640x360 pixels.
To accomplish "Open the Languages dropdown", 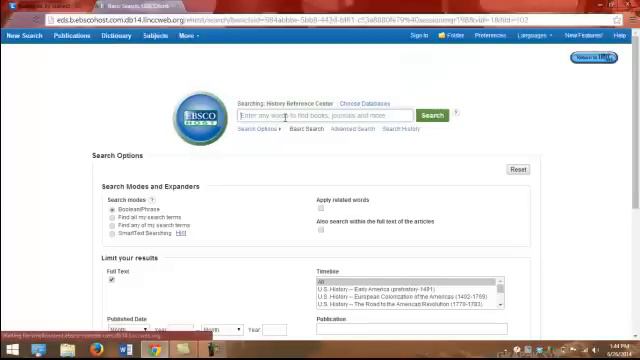I will point(535,36).
